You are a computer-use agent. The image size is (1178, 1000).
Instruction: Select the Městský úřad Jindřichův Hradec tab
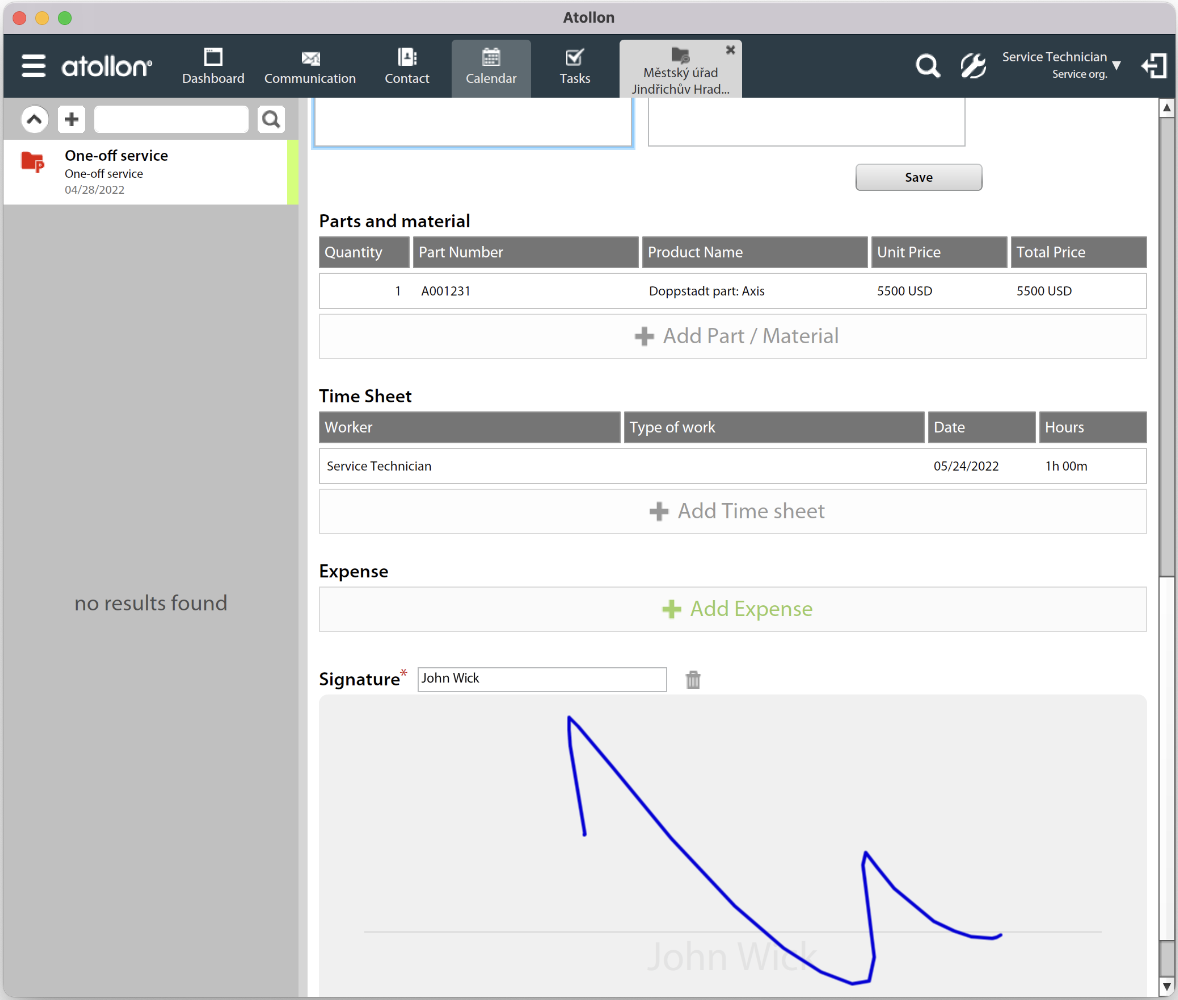[x=680, y=73]
